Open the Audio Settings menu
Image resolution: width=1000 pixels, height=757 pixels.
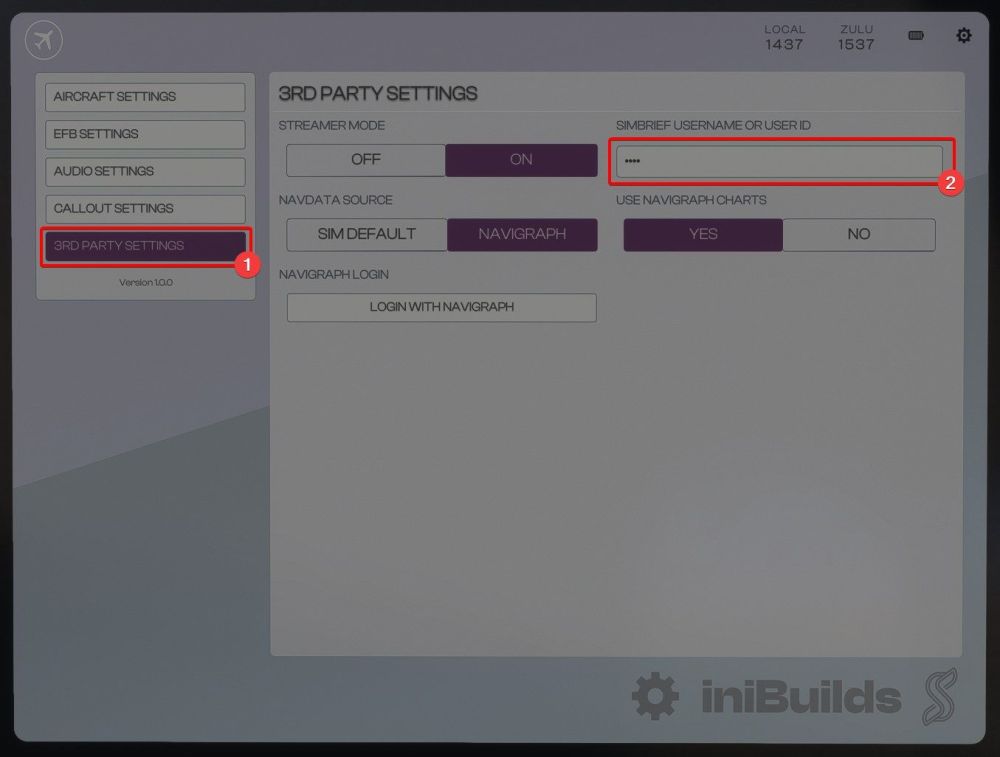click(145, 172)
